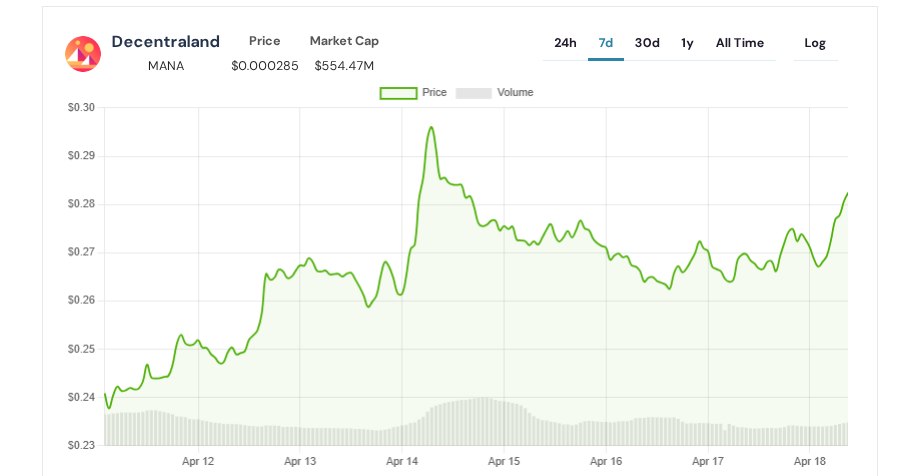Image resolution: width=910 pixels, height=476 pixels.
Task: Click the MANA ticker symbol
Action: pos(165,66)
